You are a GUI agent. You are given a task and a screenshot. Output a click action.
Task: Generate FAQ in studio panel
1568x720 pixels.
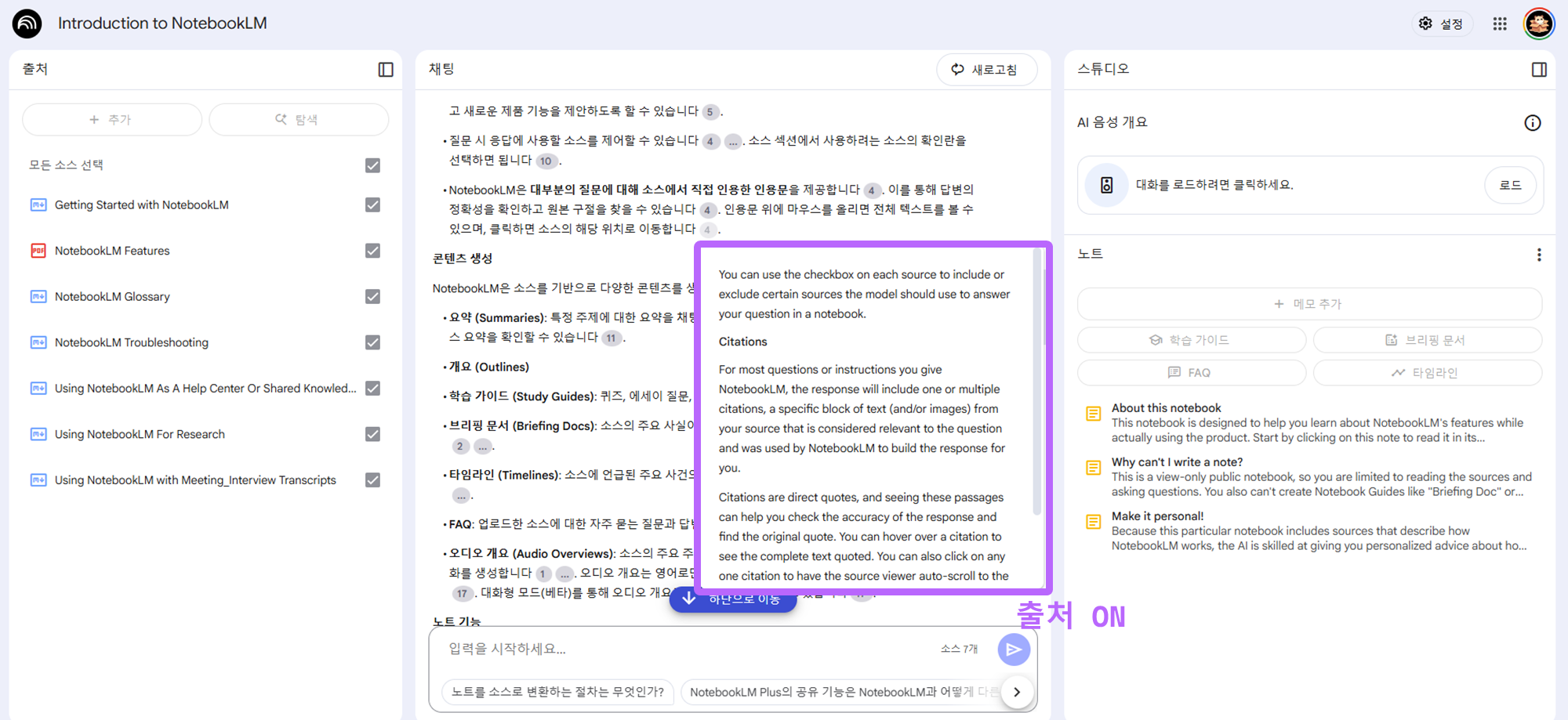tap(1191, 373)
